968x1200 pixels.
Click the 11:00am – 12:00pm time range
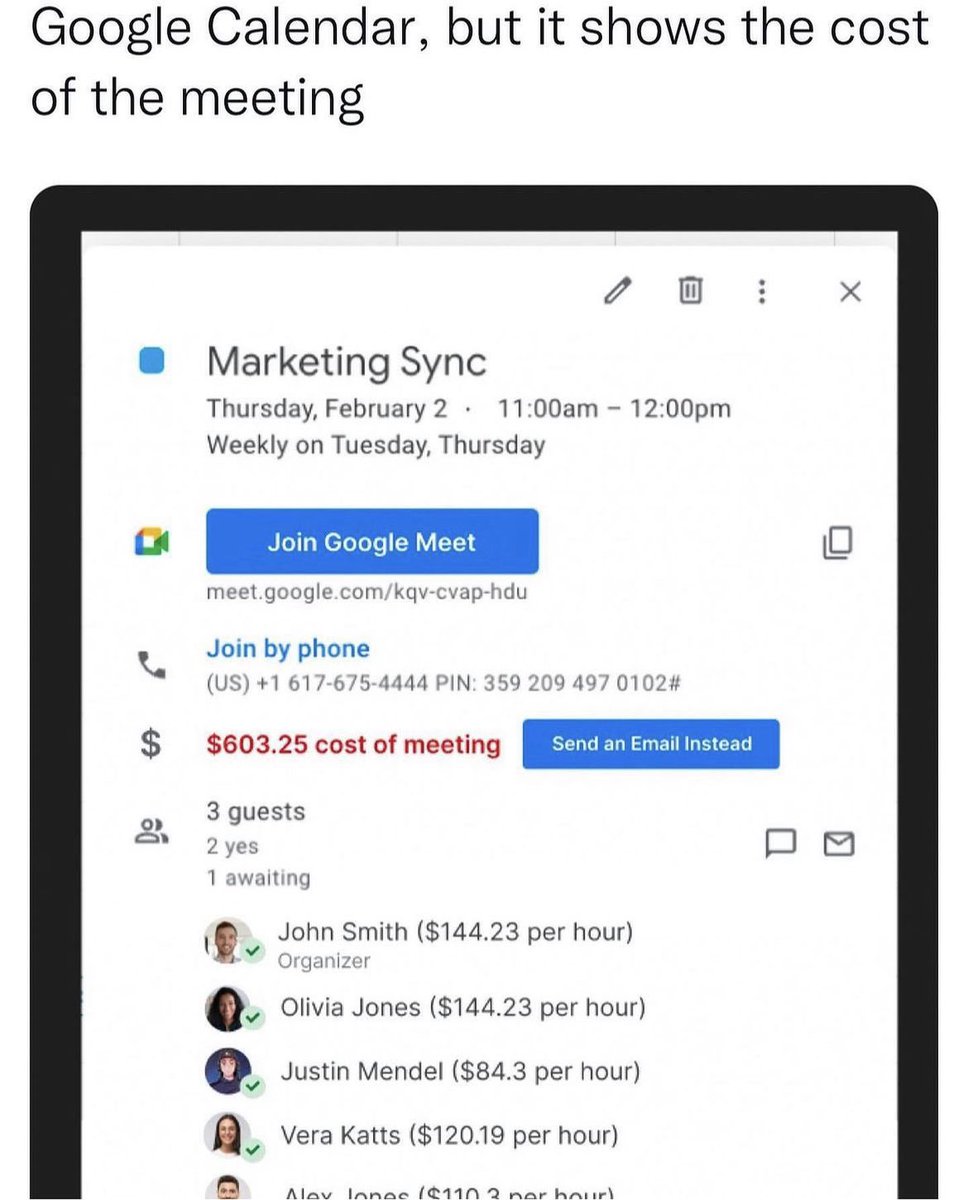614,409
